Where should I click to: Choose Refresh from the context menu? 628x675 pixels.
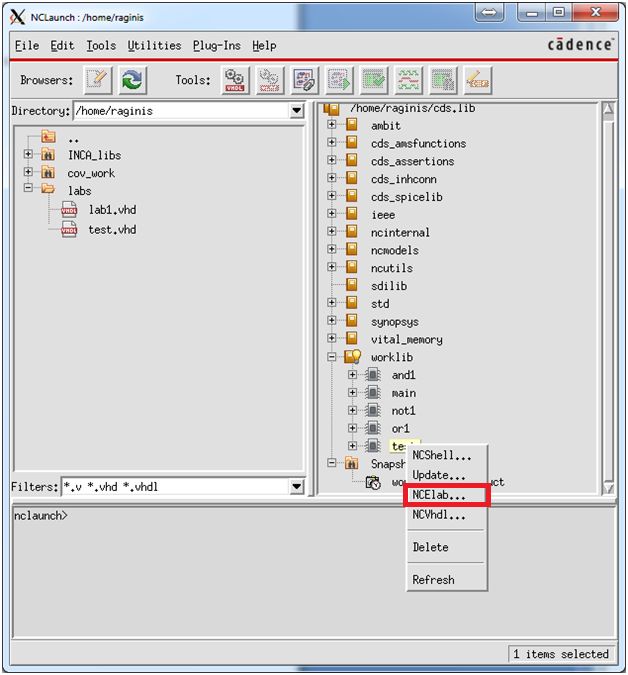(446, 580)
